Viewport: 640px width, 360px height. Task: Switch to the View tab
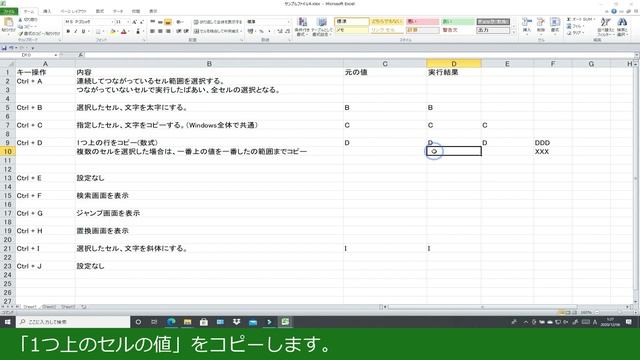[x=153, y=11]
